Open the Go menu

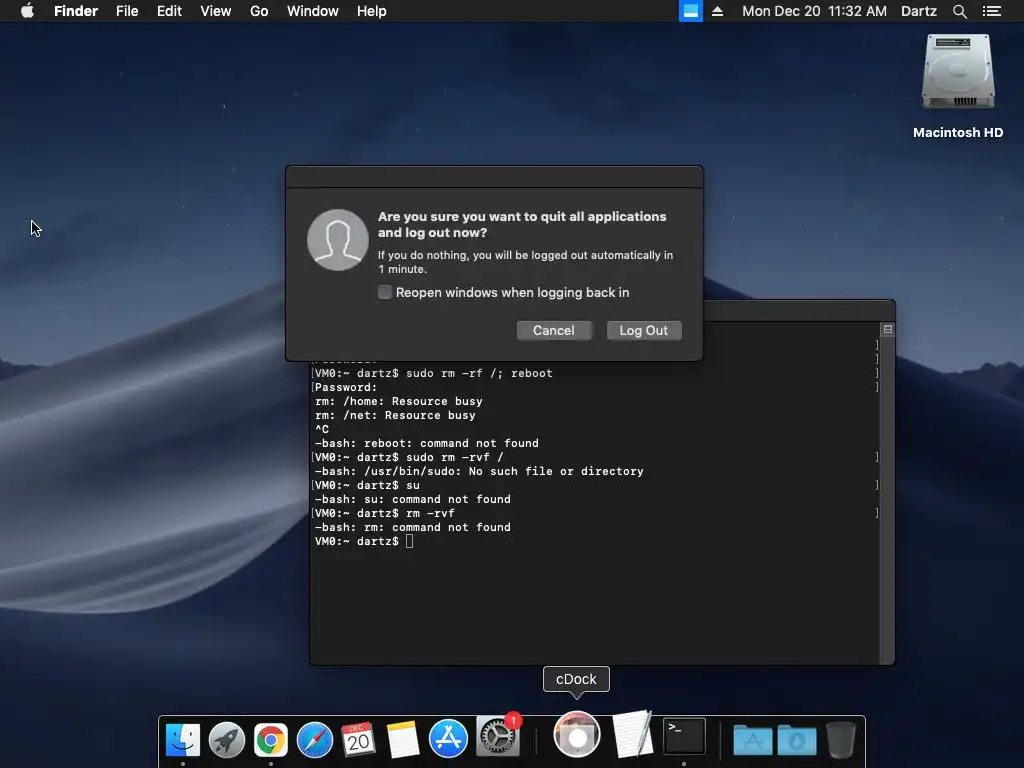point(259,11)
